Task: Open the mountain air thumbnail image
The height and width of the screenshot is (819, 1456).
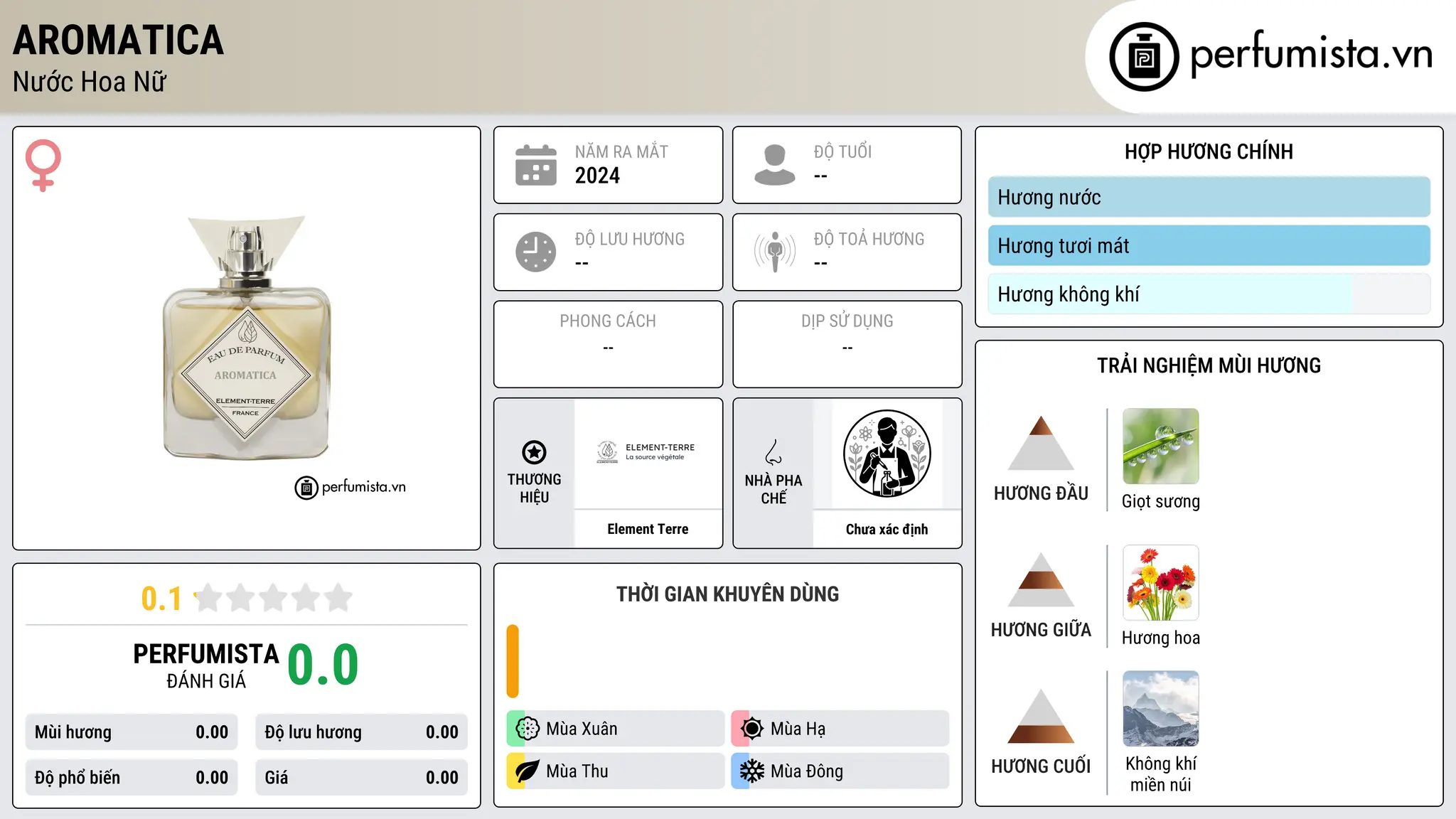Action: click(x=1160, y=709)
